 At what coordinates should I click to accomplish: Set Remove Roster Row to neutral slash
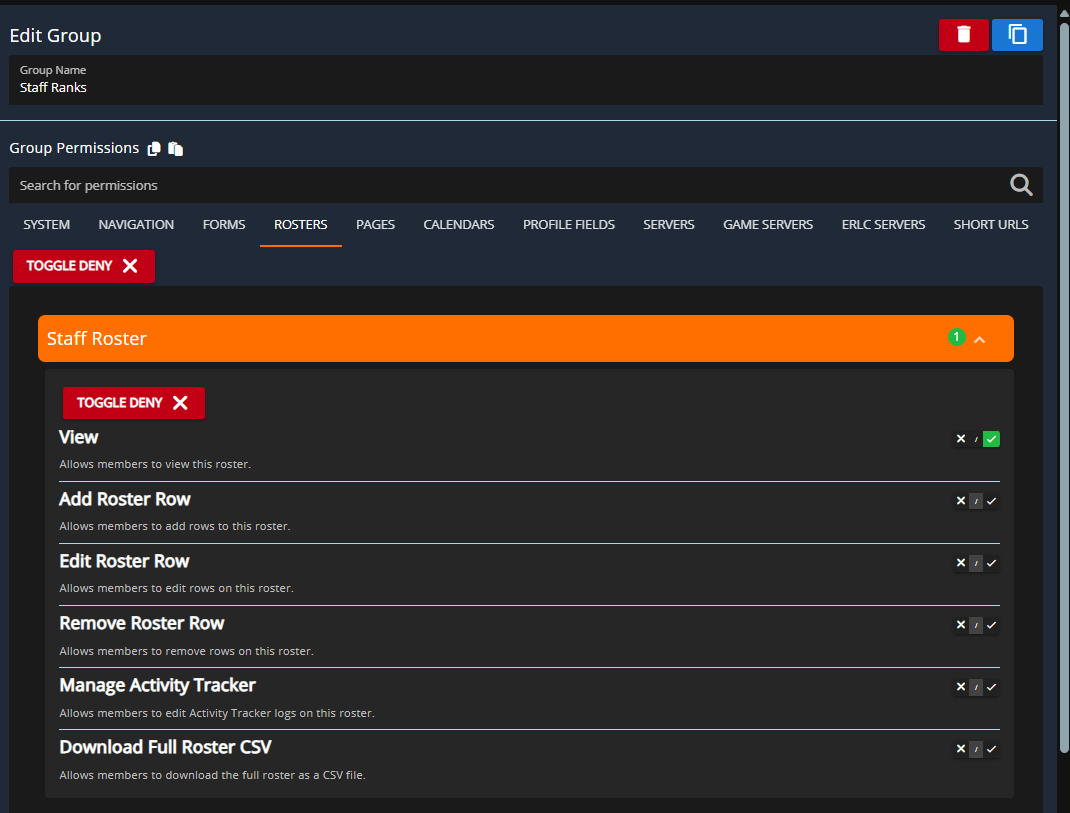point(976,625)
